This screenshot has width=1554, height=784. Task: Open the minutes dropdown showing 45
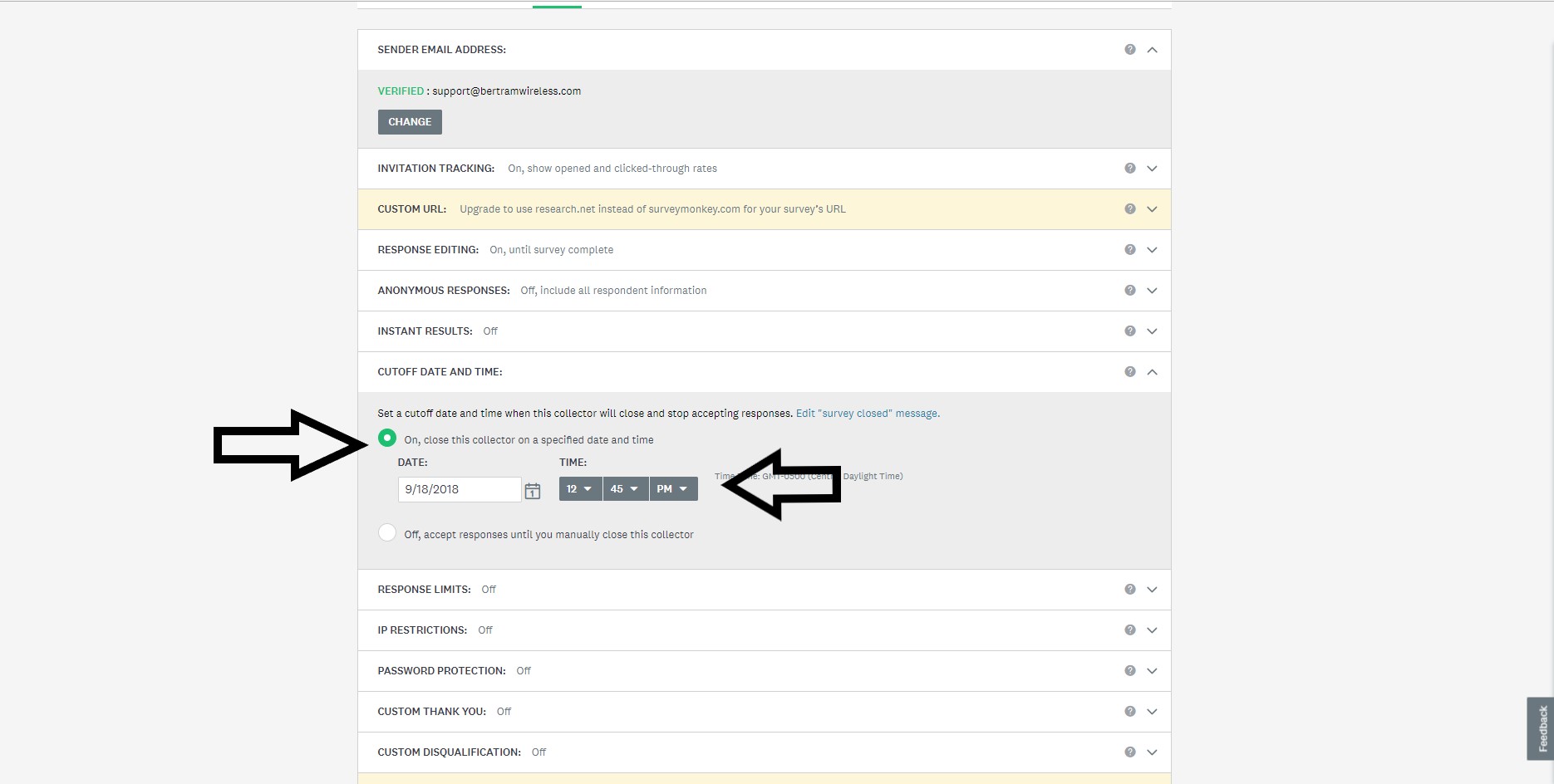[625, 489]
